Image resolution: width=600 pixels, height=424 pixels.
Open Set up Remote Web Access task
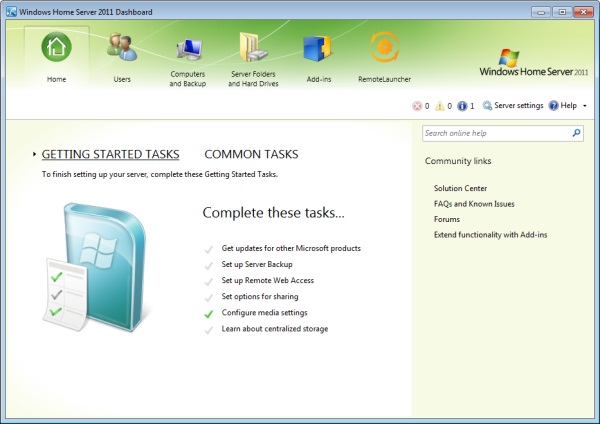[x=267, y=280]
